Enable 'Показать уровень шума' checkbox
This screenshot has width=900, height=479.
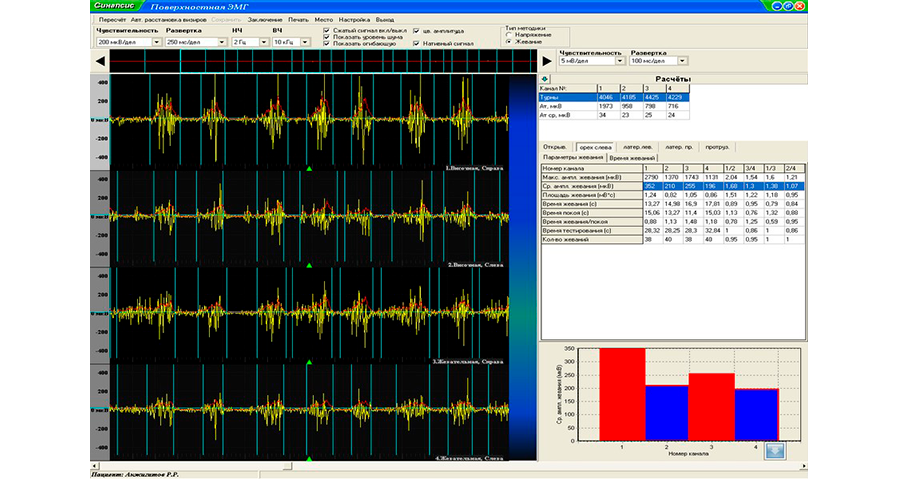point(328,38)
